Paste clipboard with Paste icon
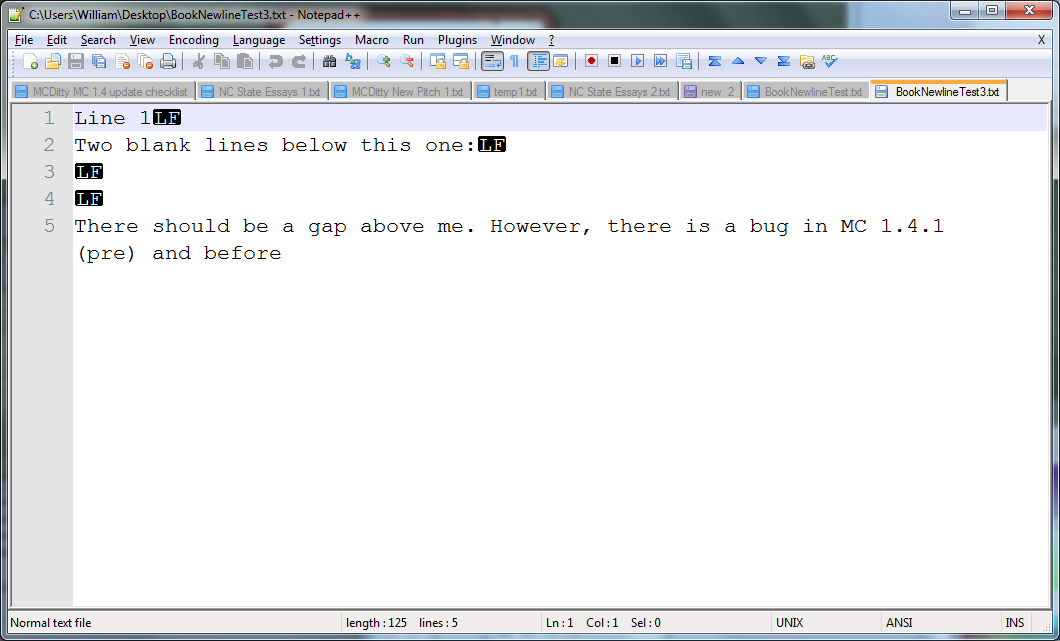The image size is (1060, 641). click(245, 62)
